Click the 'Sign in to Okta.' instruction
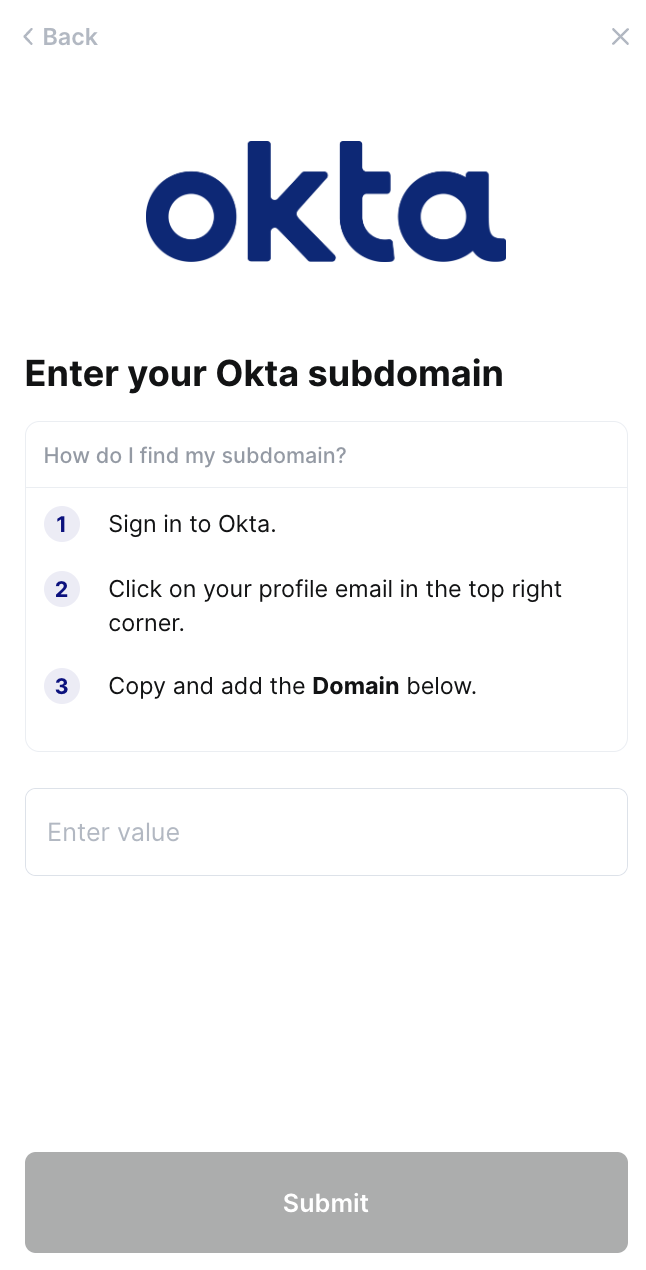 (x=192, y=524)
